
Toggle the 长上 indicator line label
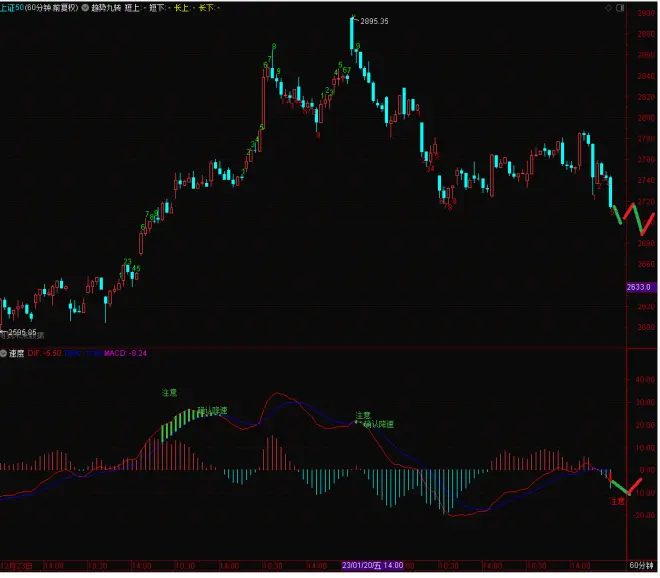click(181, 7)
